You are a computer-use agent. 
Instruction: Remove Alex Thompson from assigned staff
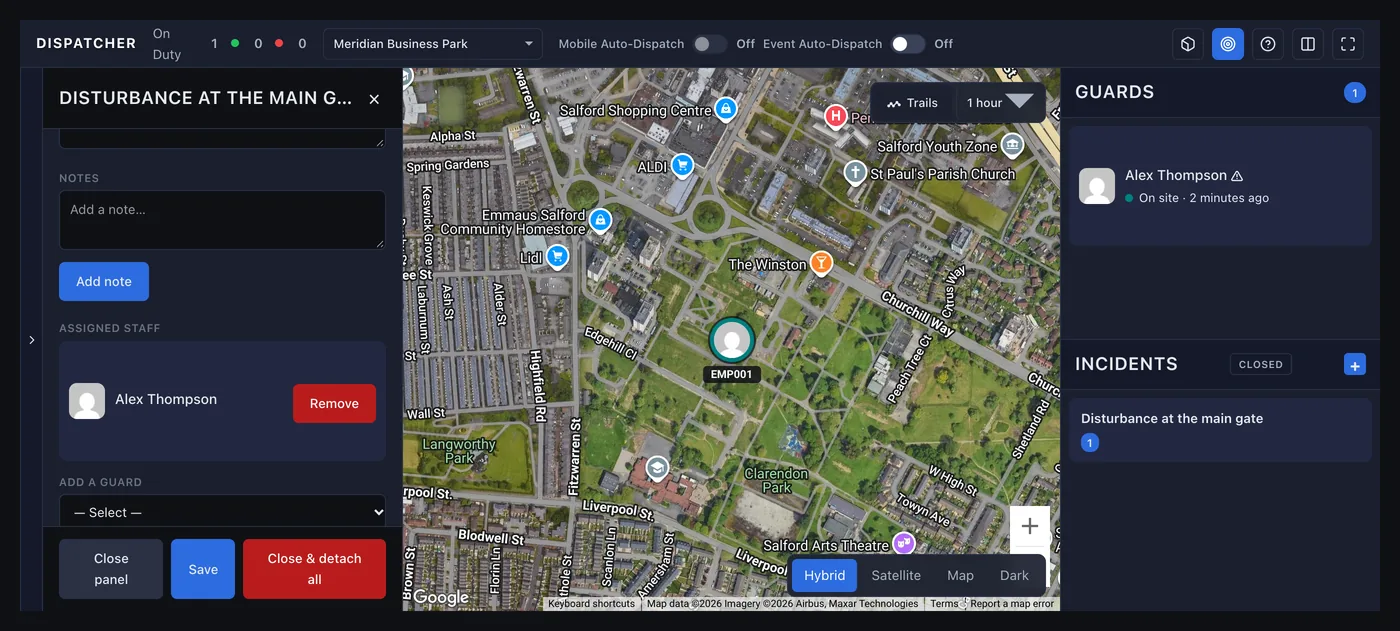334,404
